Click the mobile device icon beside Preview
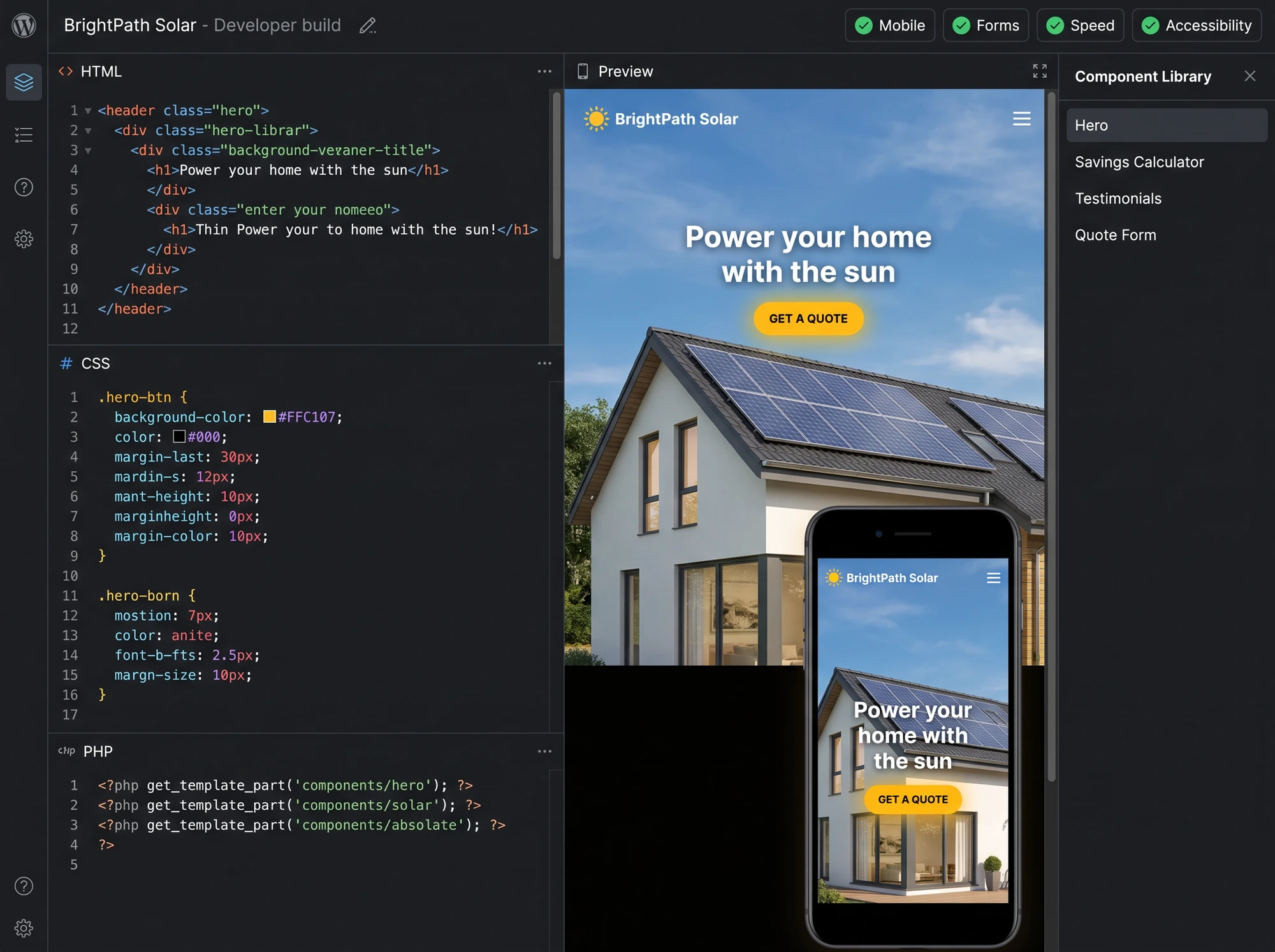Image resolution: width=1275 pixels, height=952 pixels. 583,71
